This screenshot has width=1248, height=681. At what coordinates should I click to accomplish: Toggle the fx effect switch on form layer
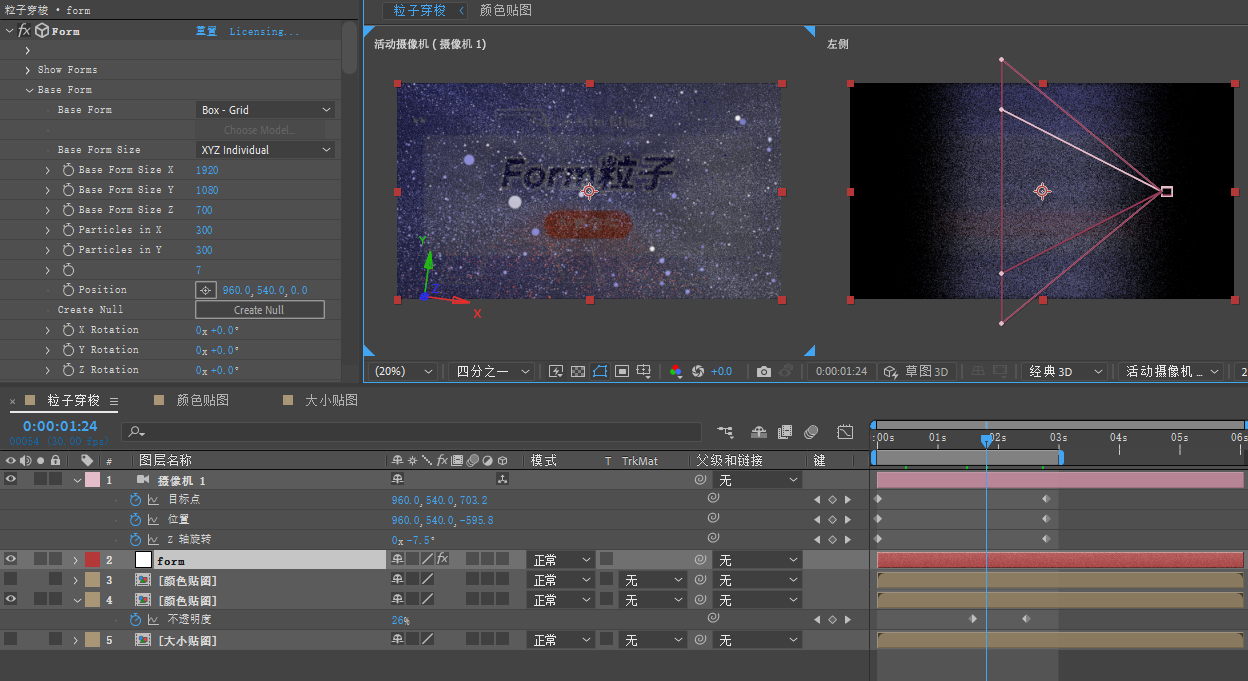click(x=442, y=560)
